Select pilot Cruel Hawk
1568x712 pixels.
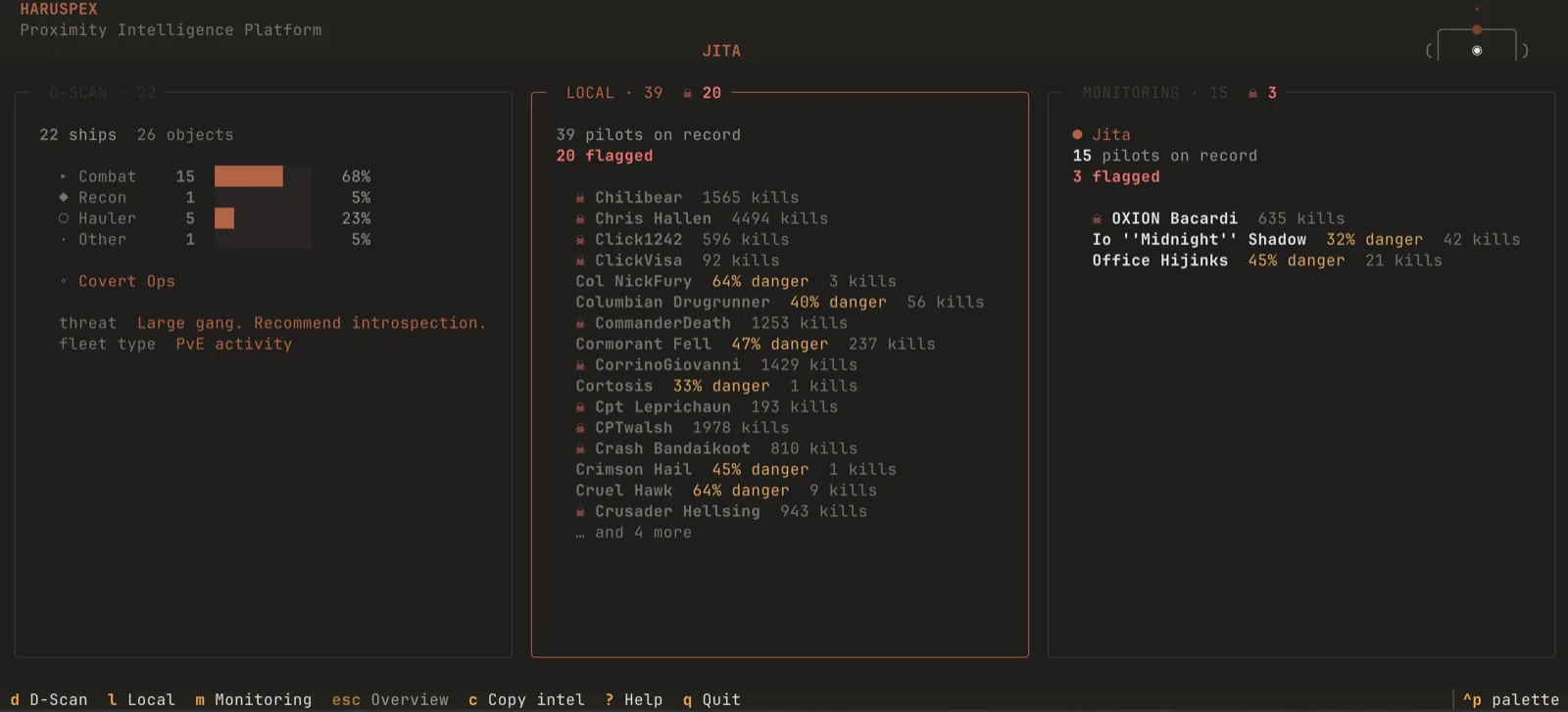click(x=726, y=491)
